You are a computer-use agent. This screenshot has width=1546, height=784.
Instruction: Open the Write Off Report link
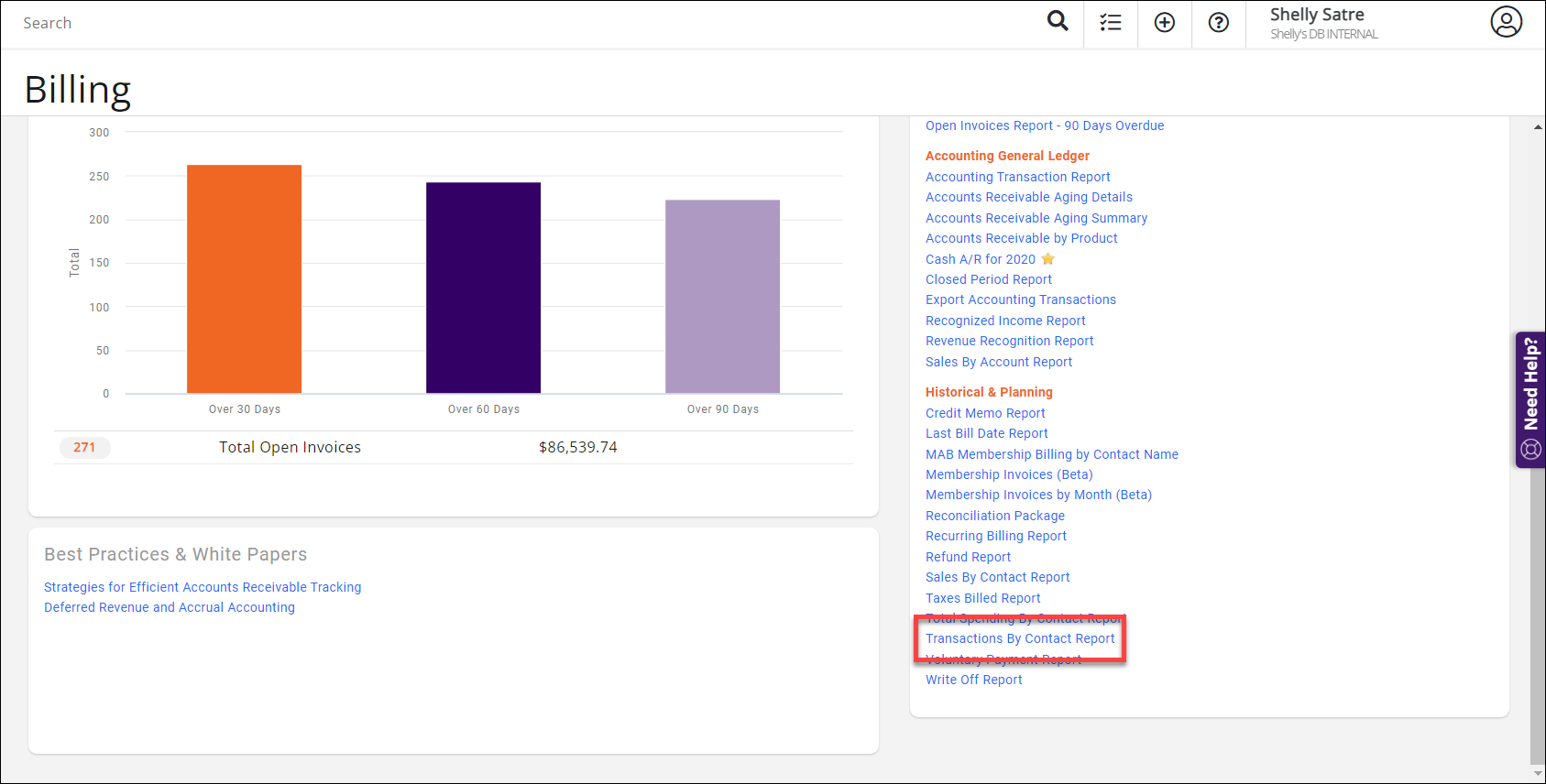pos(973,680)
